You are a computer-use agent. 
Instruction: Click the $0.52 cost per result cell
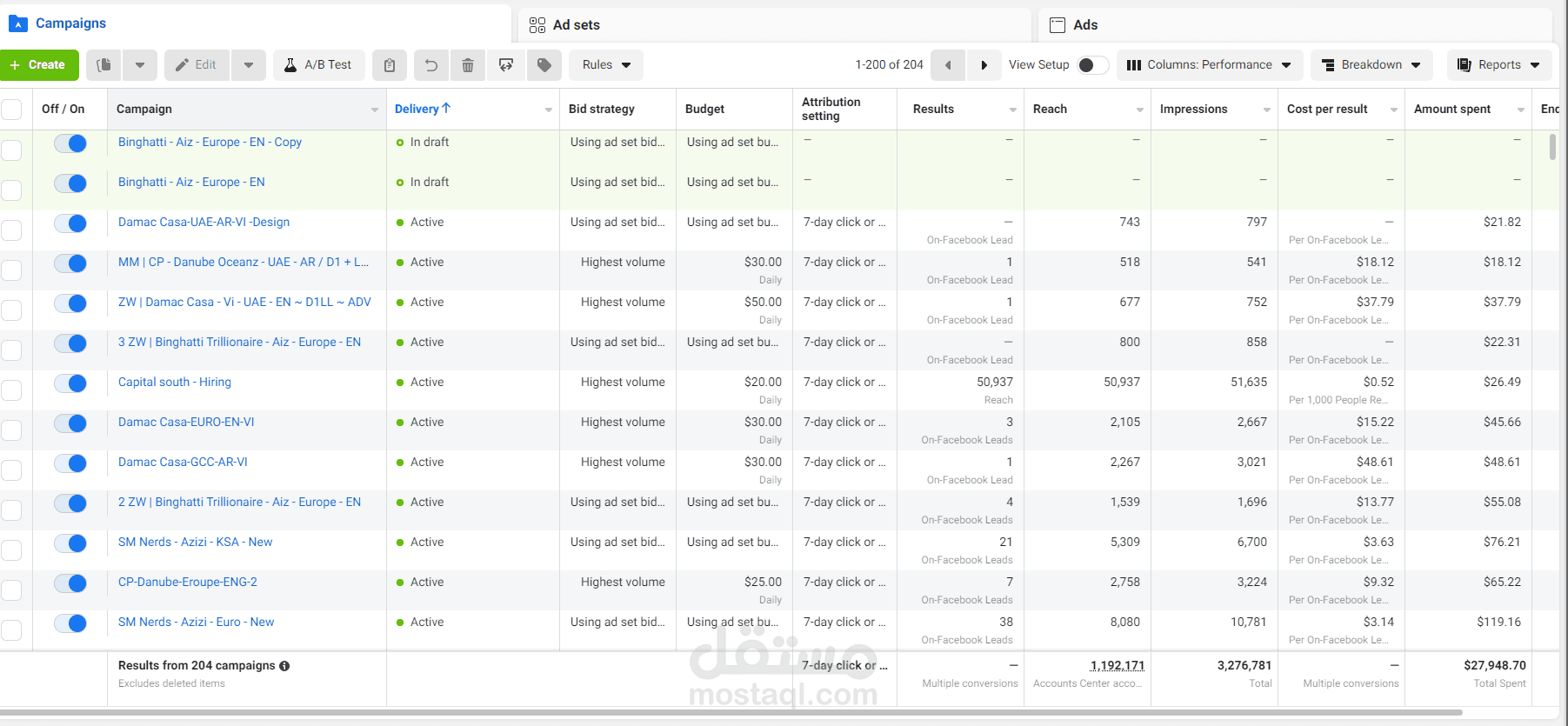[x=1378, y=382]
